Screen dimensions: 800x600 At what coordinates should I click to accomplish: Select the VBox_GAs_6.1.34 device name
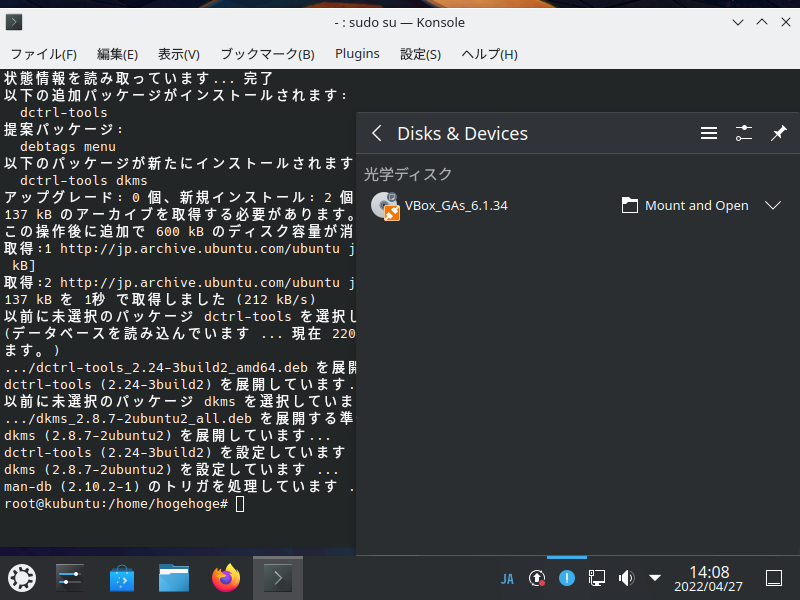pyautogui.click(x=456, y=206)
